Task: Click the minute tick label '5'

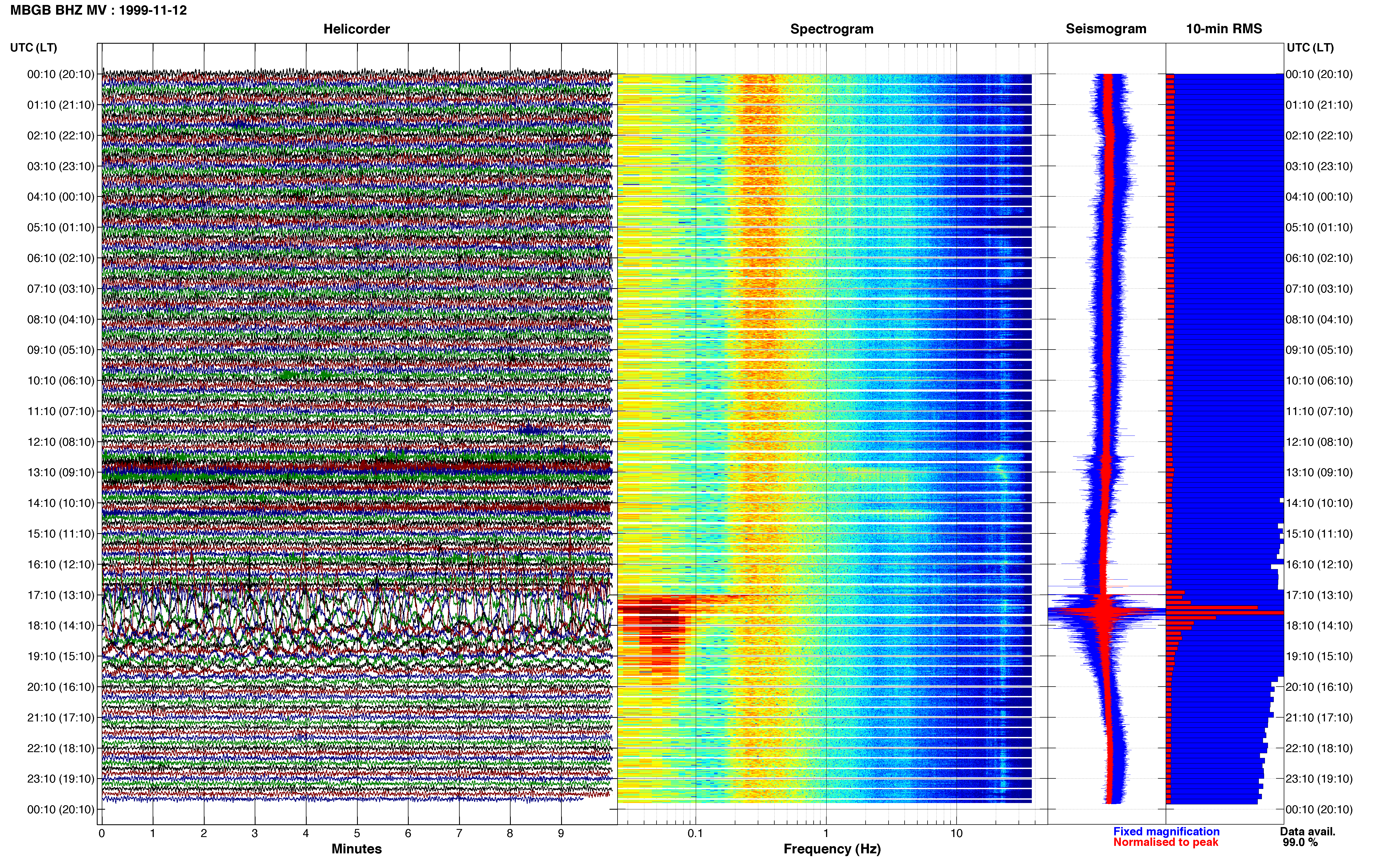Action: (x=357, y=833)
